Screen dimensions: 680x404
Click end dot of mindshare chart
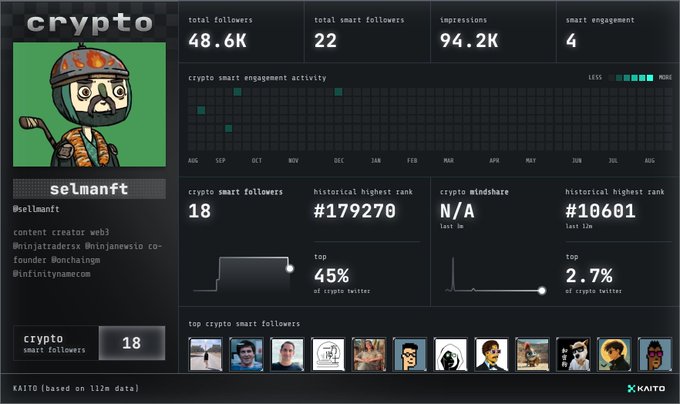click(x=542, y=290)
